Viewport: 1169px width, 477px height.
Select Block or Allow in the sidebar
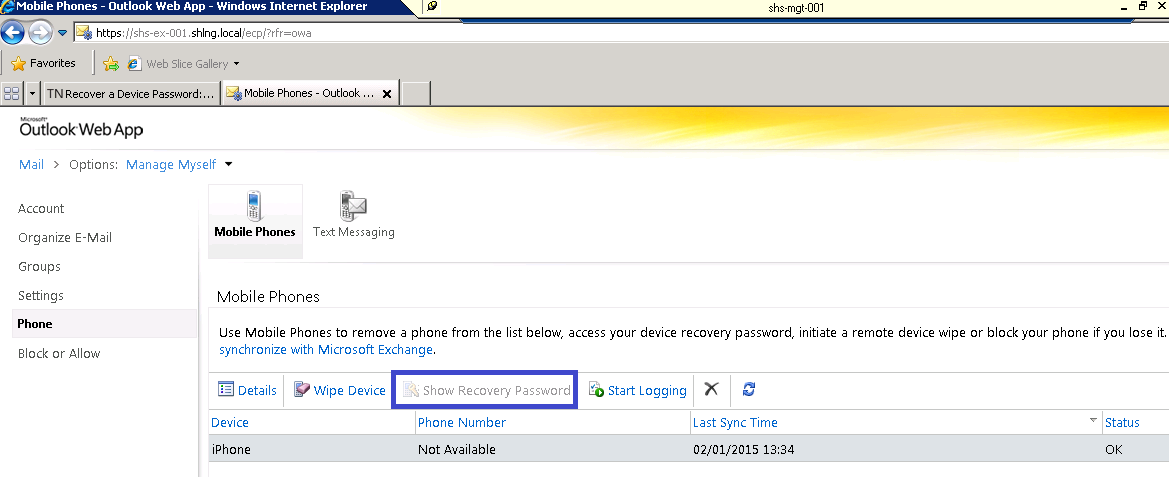click(59, 354)
